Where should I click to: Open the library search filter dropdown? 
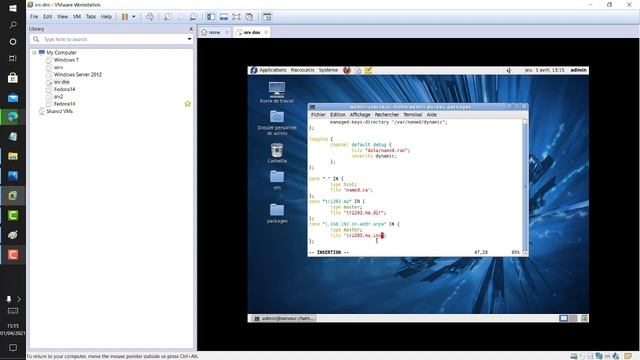[189, 39]
